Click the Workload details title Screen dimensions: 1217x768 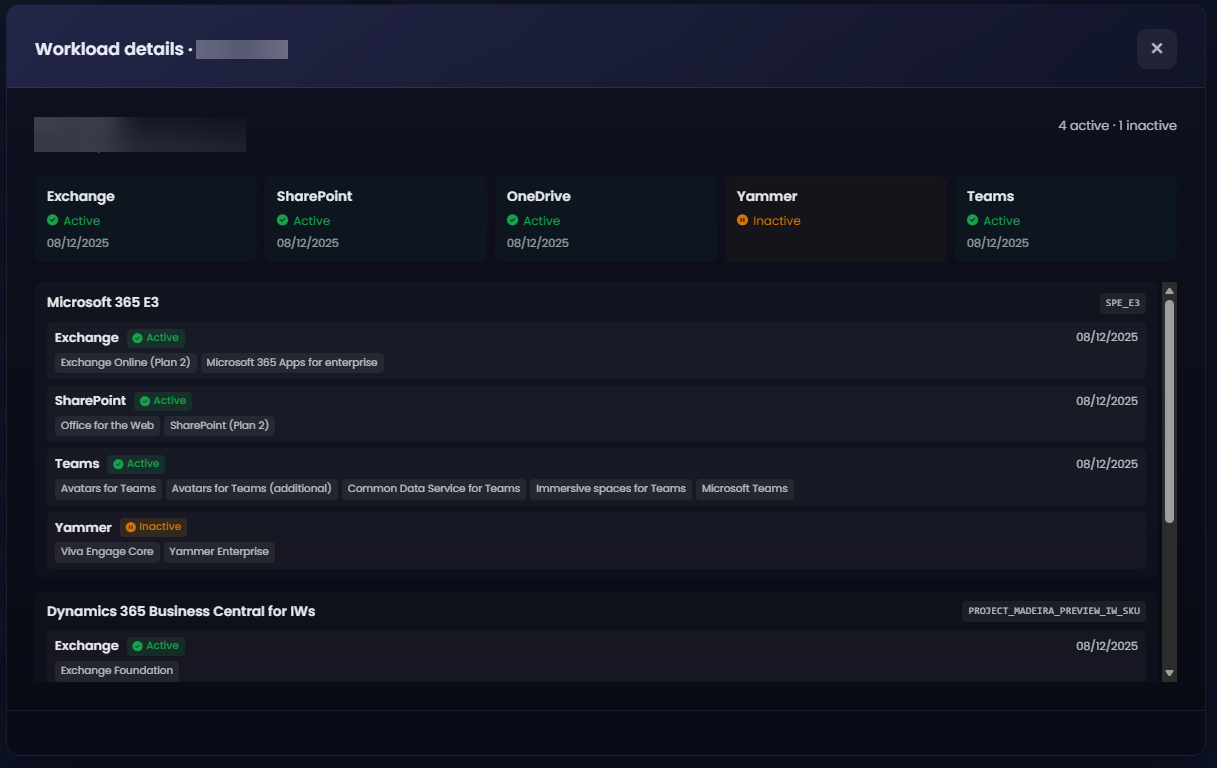110,49
